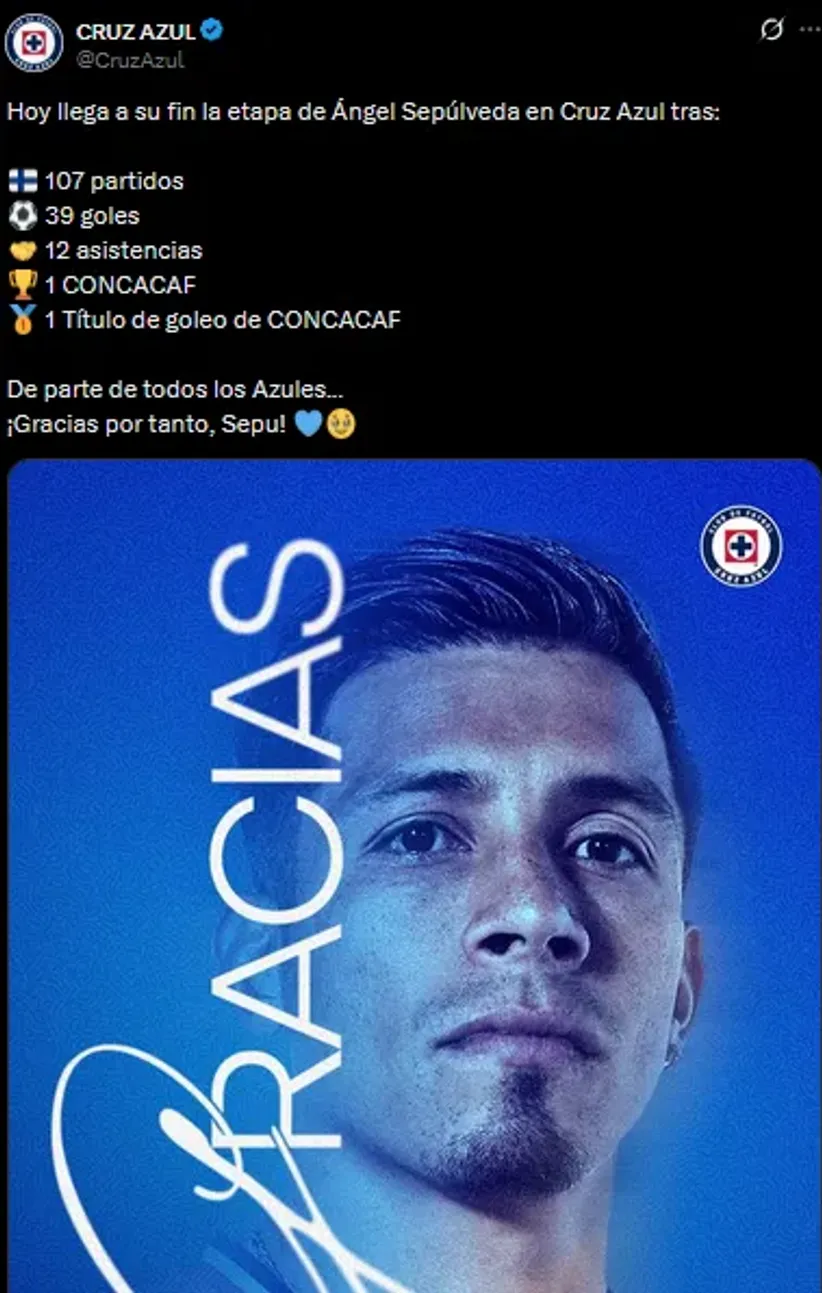Viewport: 822px width, 1293px height.
Task: Open the farewell image of the player
Action: [414, 876]
